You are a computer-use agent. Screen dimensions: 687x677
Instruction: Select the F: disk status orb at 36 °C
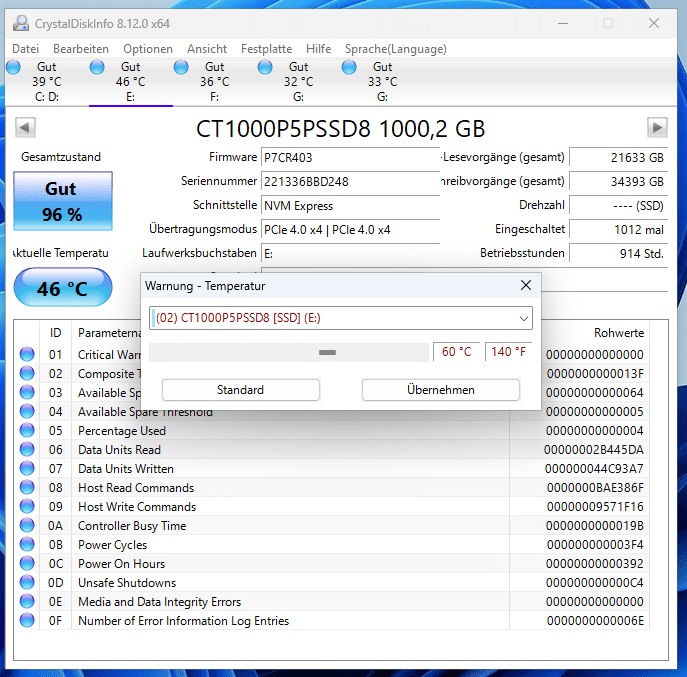[181, 67]
